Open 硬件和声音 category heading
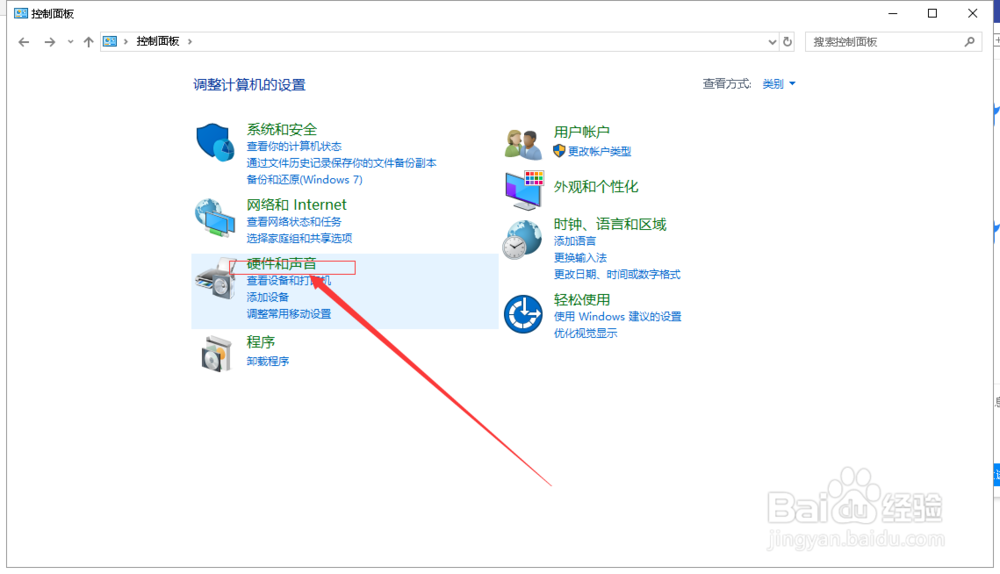This screenshot has height=574, width=1000. coord(281,263)
